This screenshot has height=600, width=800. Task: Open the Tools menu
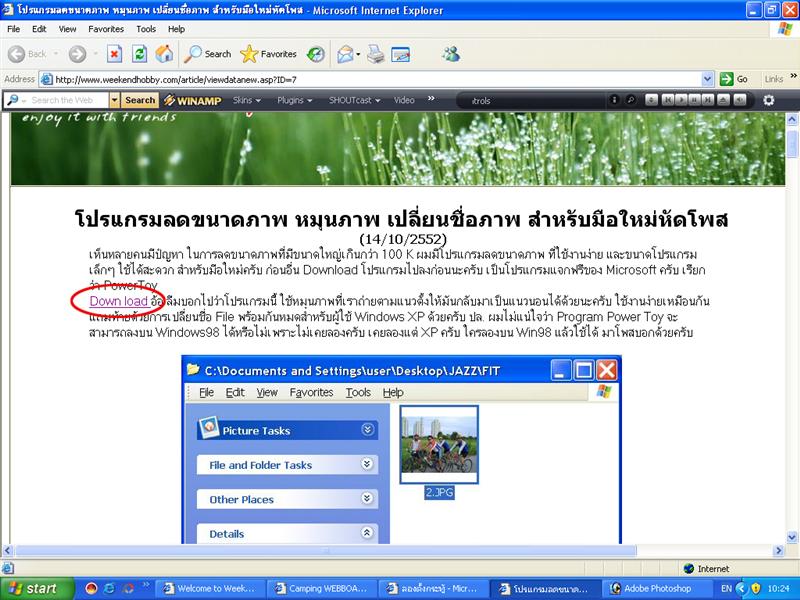tap(146, 29)
